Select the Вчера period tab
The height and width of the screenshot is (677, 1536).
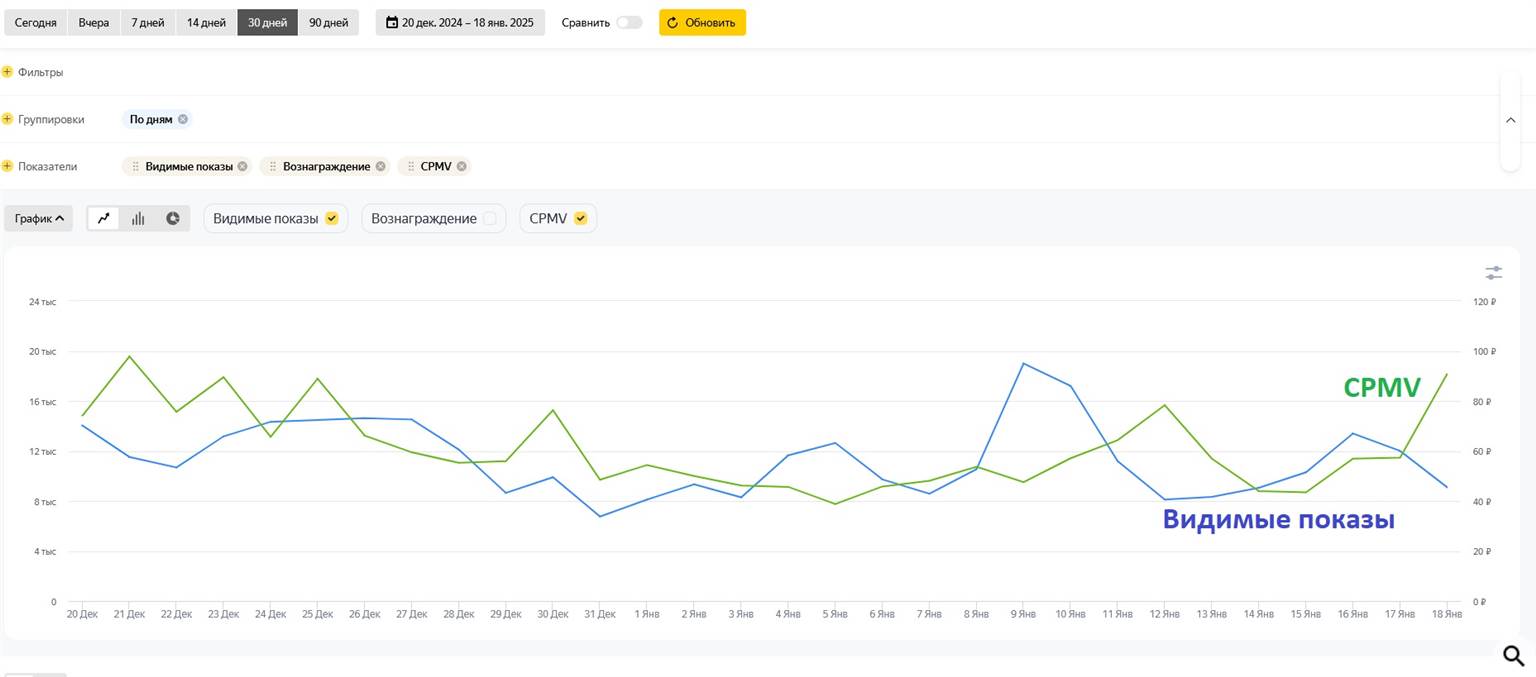click(94, 22)
